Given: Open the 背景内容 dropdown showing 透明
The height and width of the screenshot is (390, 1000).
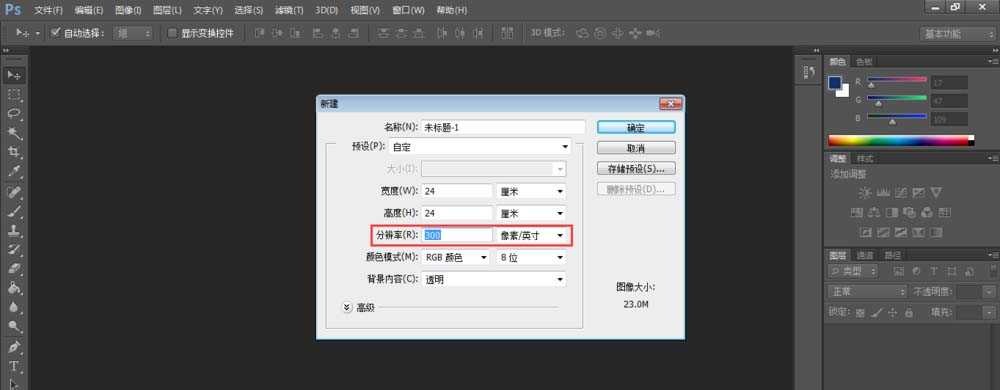Looking at the screenshot, I should (x=494, y=279).
